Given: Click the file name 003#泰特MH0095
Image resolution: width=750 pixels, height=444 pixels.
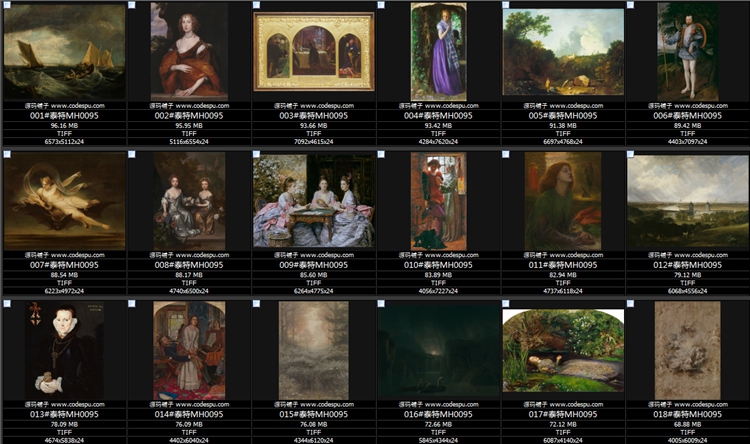Looking at the screenshot, I should pyautogui.click(x=314, y=115).
